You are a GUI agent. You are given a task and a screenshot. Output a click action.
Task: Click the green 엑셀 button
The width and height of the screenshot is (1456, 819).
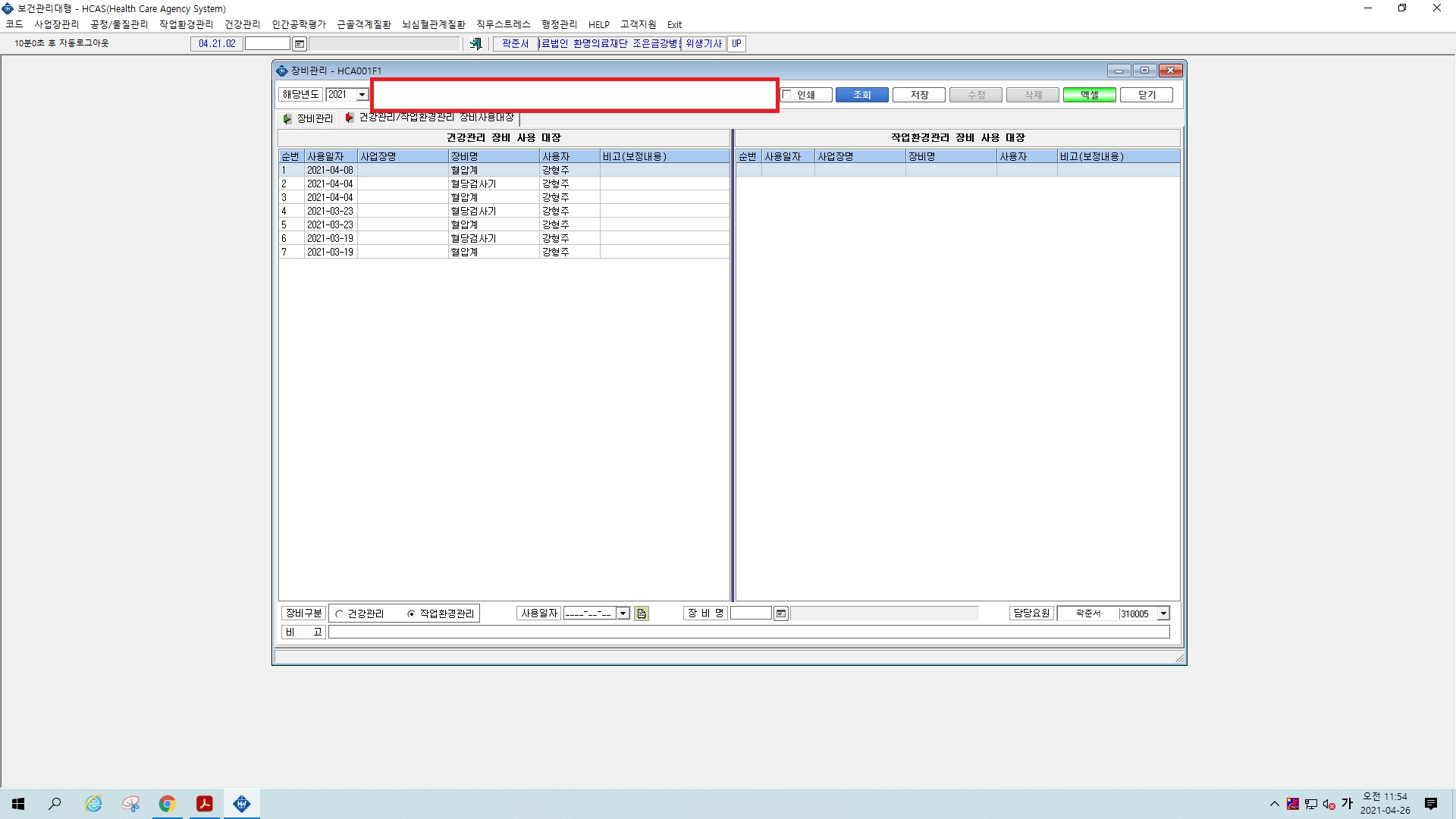click(1089, 95)
